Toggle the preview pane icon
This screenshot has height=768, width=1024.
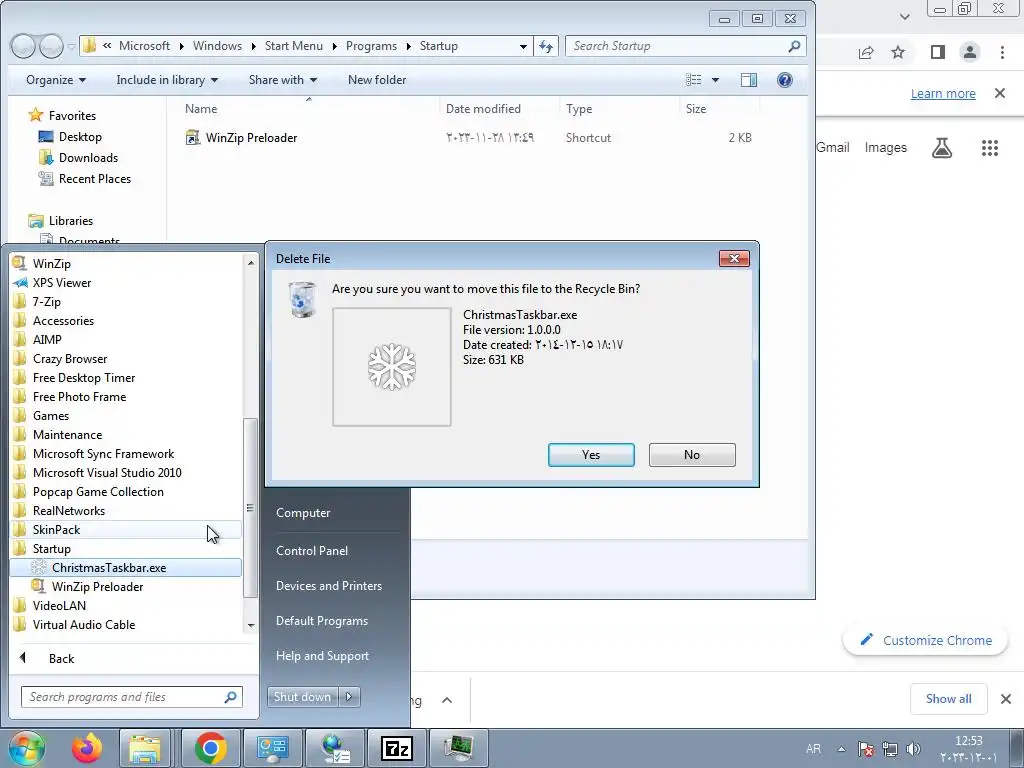(x=748, y=80)
